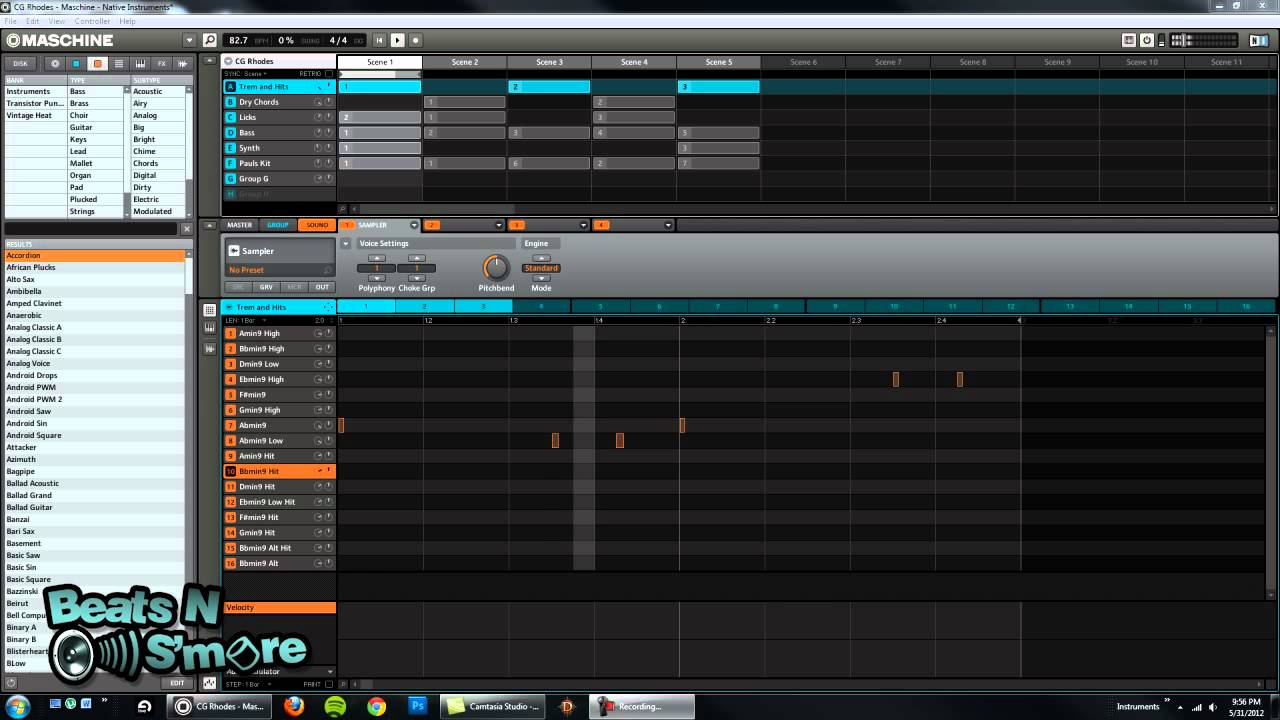Switch to keyboard view icon in pattern editor

(209, 327)
